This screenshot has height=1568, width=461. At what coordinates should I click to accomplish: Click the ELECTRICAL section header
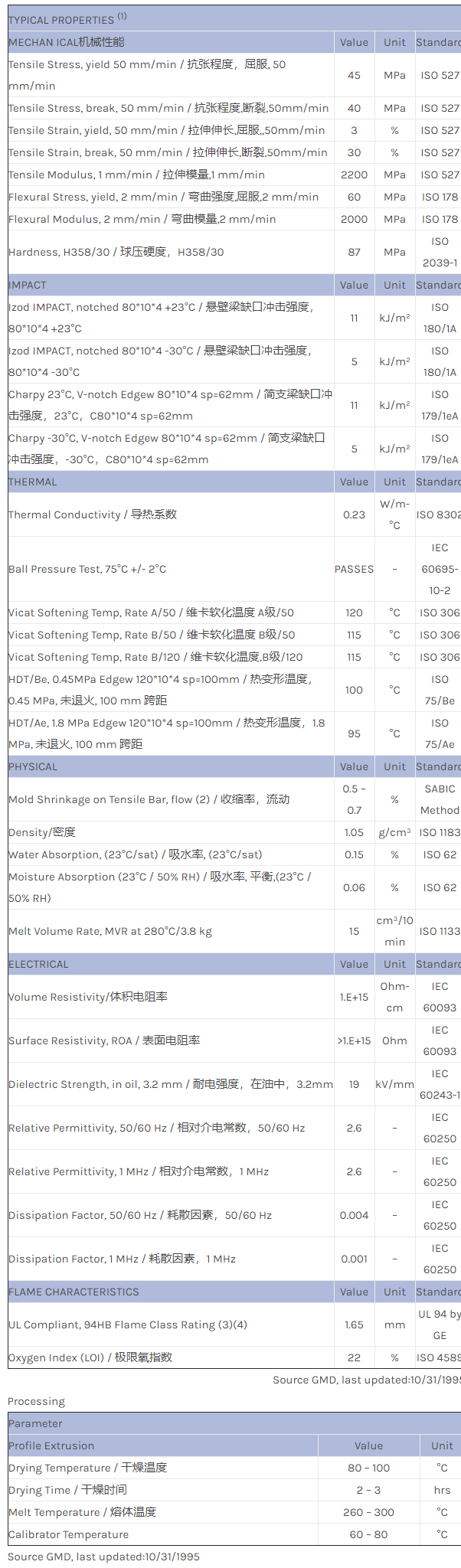click(38, 964)
